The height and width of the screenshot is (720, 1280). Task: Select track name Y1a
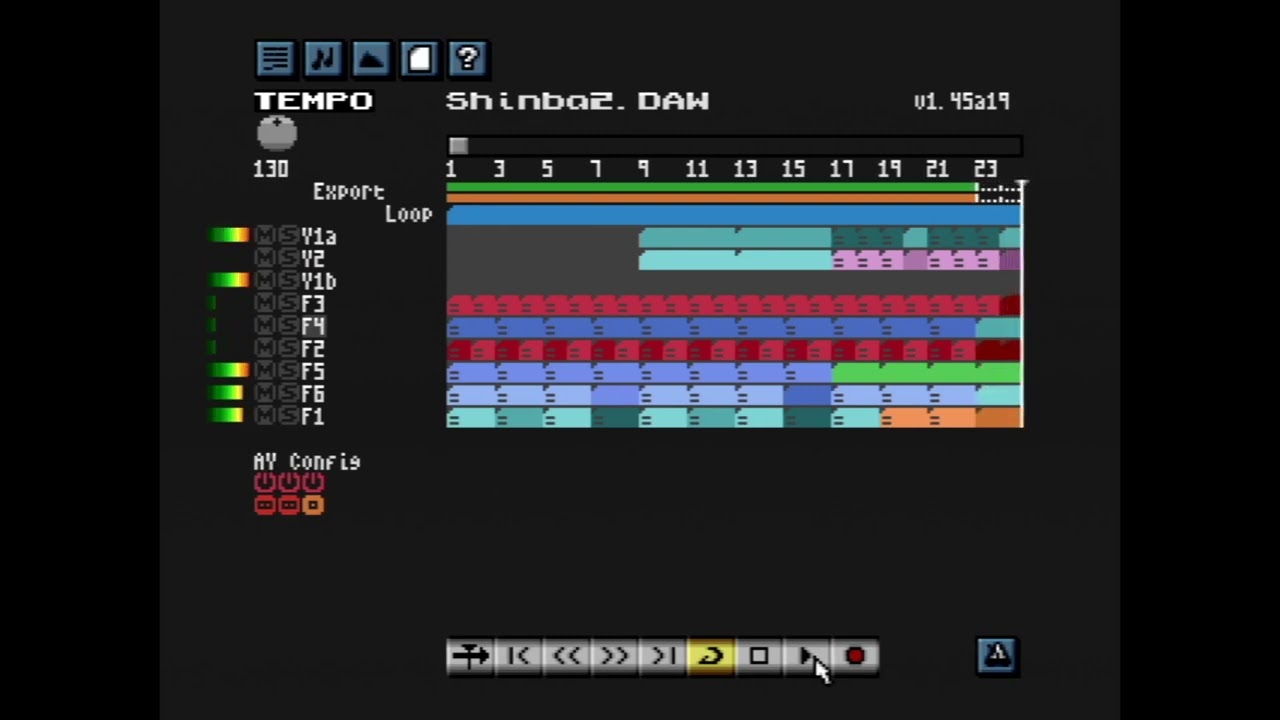click(319, 237)
